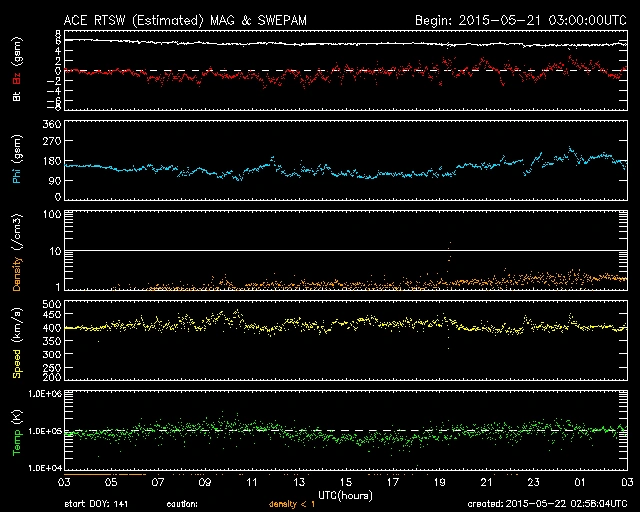Click the 19 hour tick label

point(440,482)
